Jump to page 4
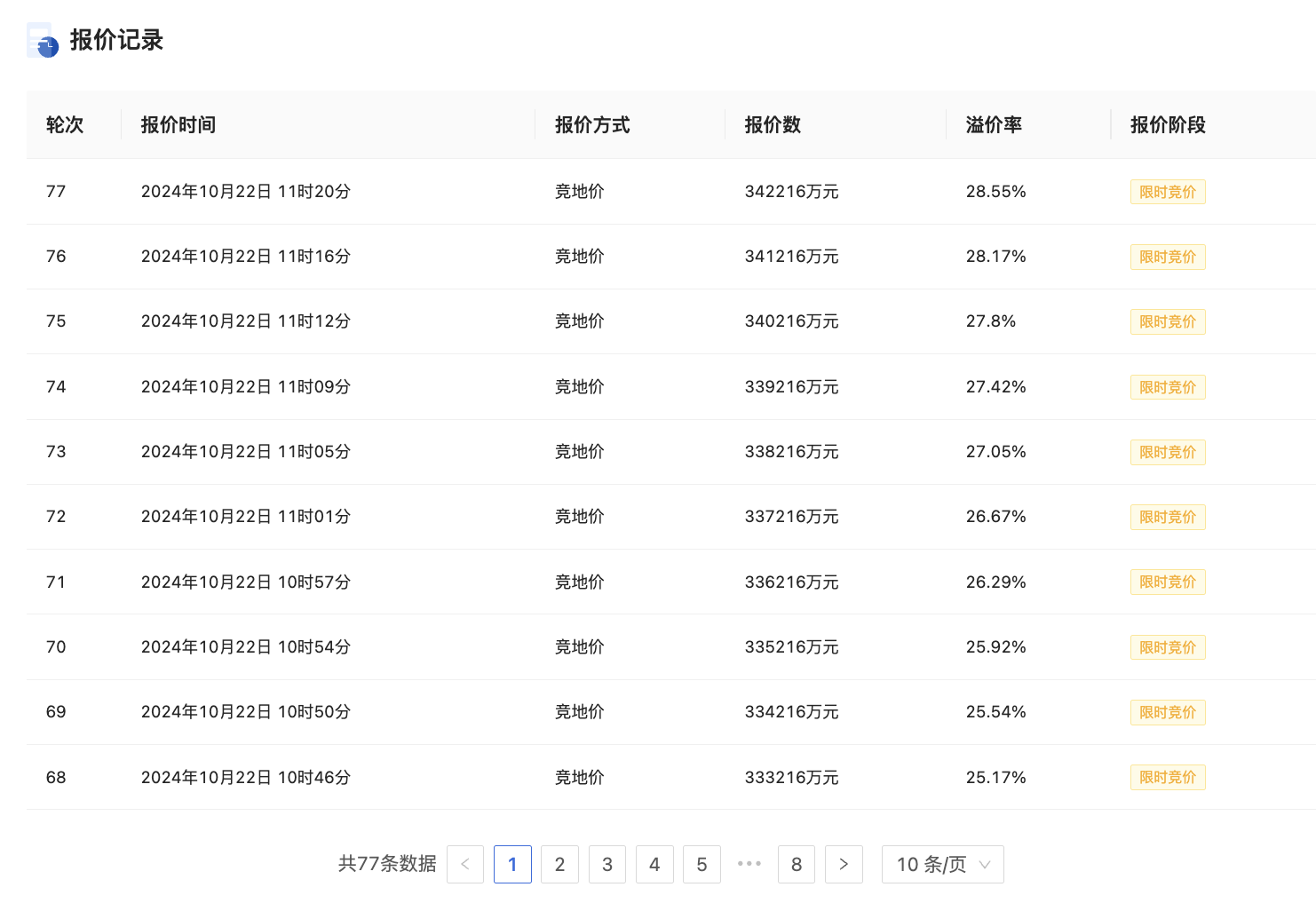Viewport: 1316px width, 911px height. coord(654,864)
